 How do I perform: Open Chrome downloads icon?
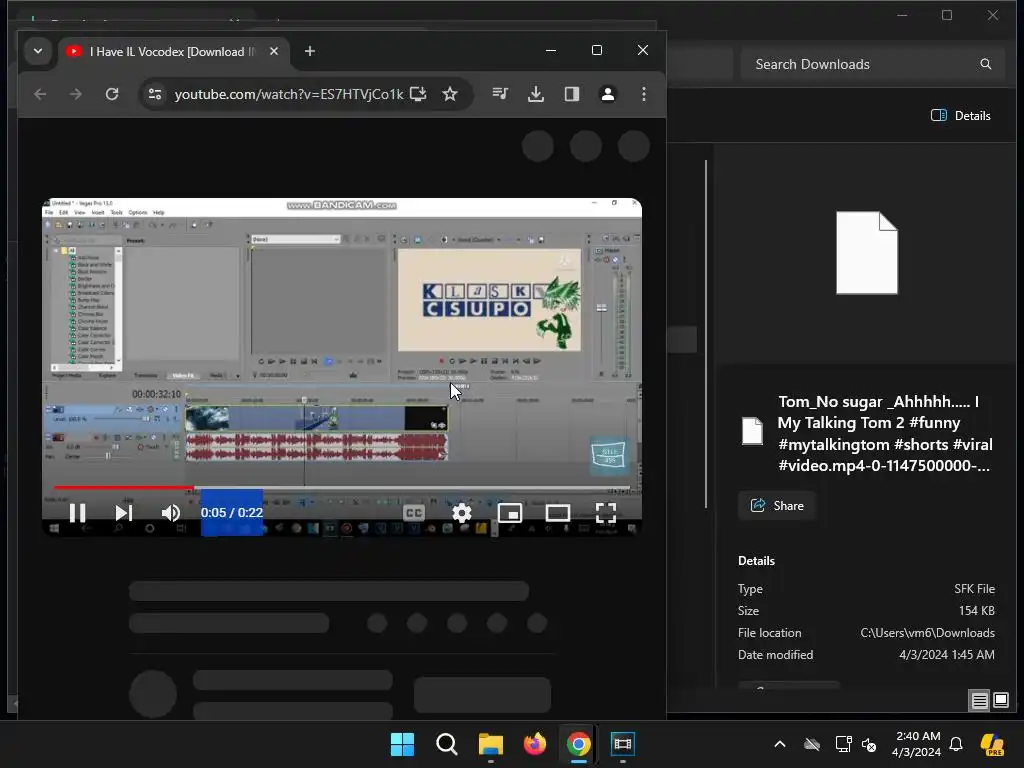[x=536, y=94]
